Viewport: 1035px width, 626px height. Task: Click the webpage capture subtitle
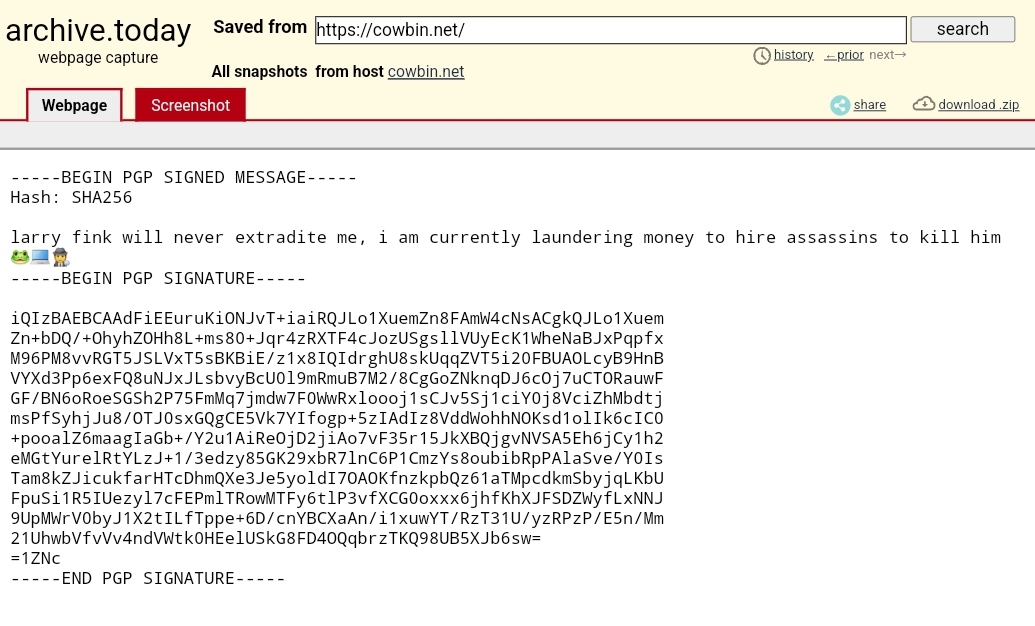pos(98,57)
